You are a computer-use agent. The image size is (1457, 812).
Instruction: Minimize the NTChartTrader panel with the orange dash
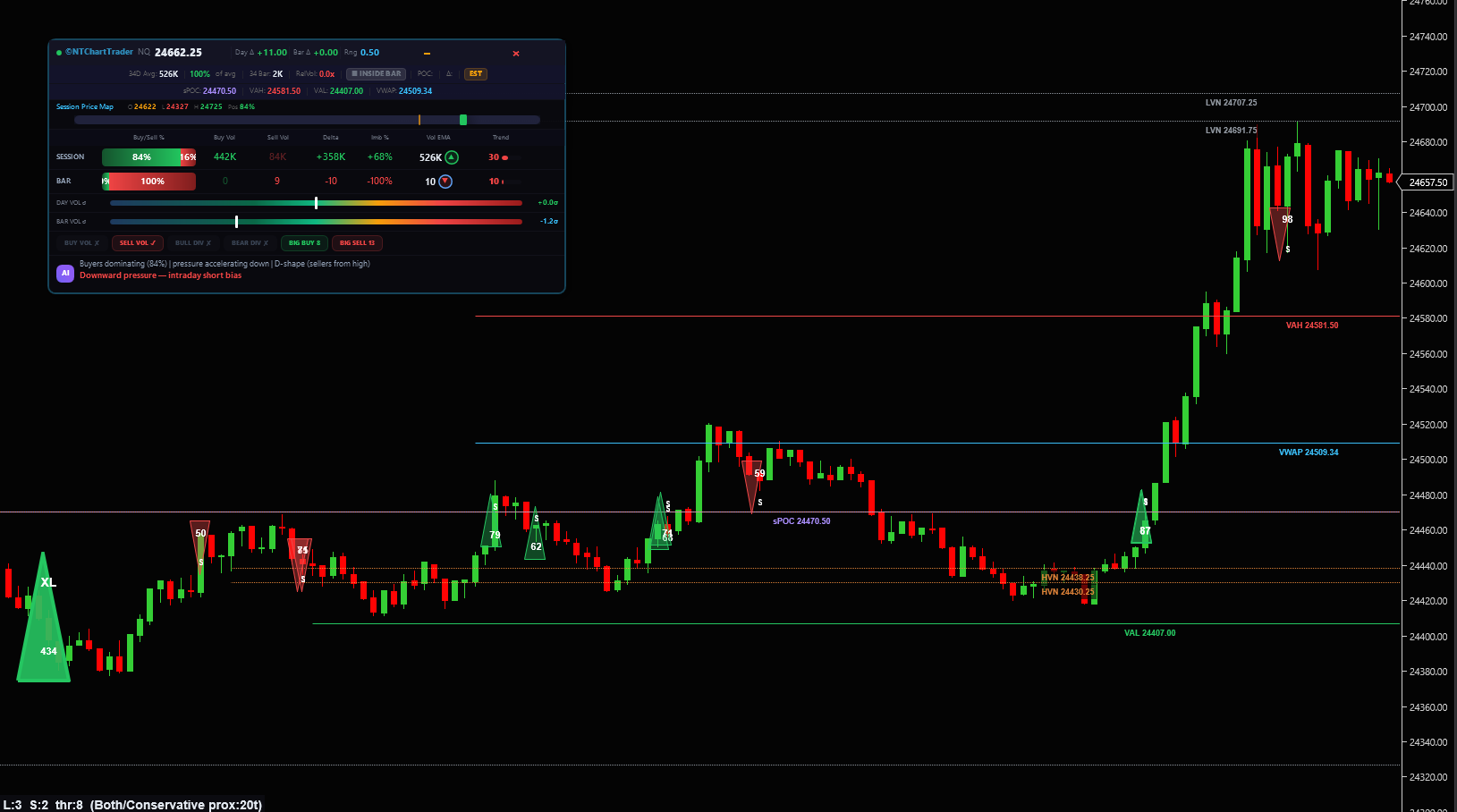click(427, 54)
